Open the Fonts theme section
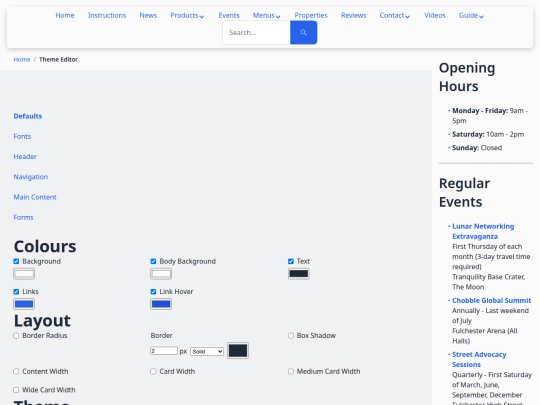 (22, 136)
